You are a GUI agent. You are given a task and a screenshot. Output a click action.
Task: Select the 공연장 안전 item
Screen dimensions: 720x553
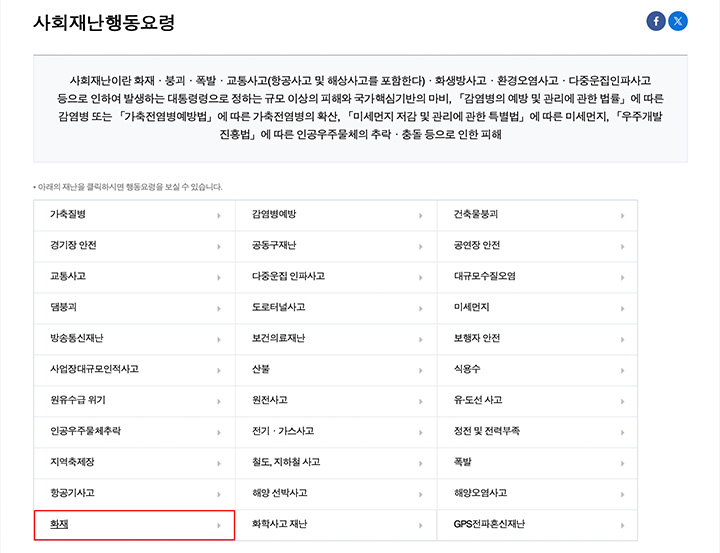click(x=537, y=246)
